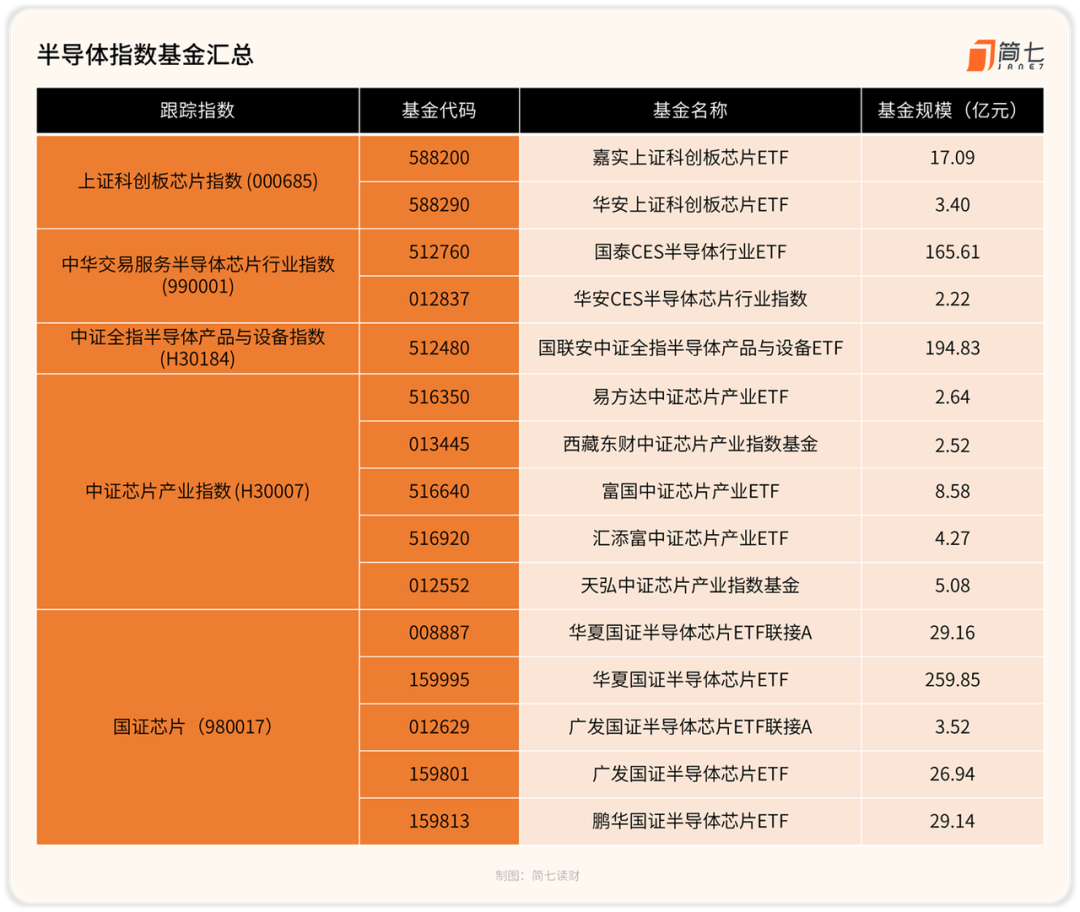Viewport: 1080px width, 912px height.
Task: Click fund code 588290
Action: point(439,205)
